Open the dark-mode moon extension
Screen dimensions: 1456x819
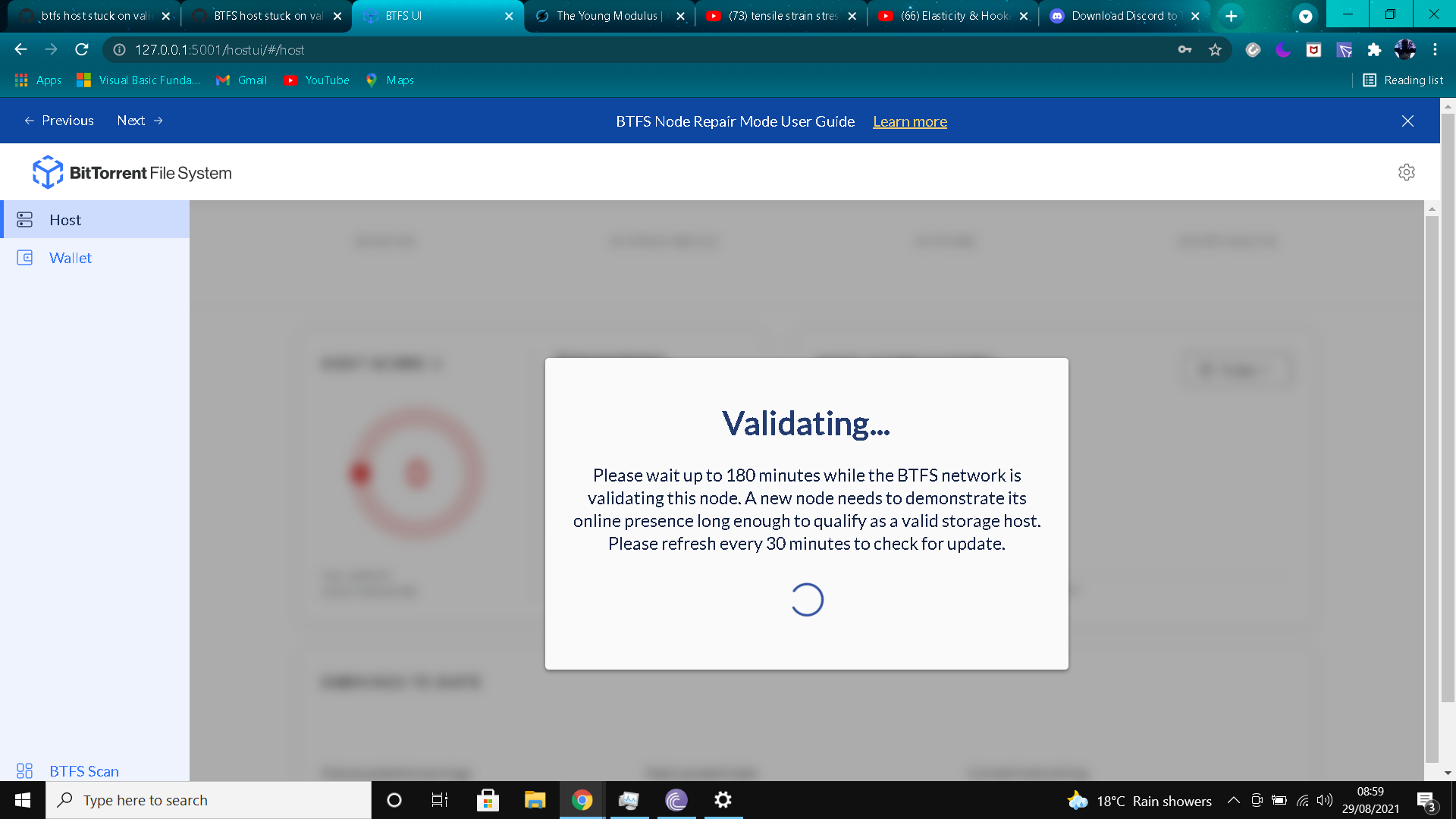point(1283,49)
